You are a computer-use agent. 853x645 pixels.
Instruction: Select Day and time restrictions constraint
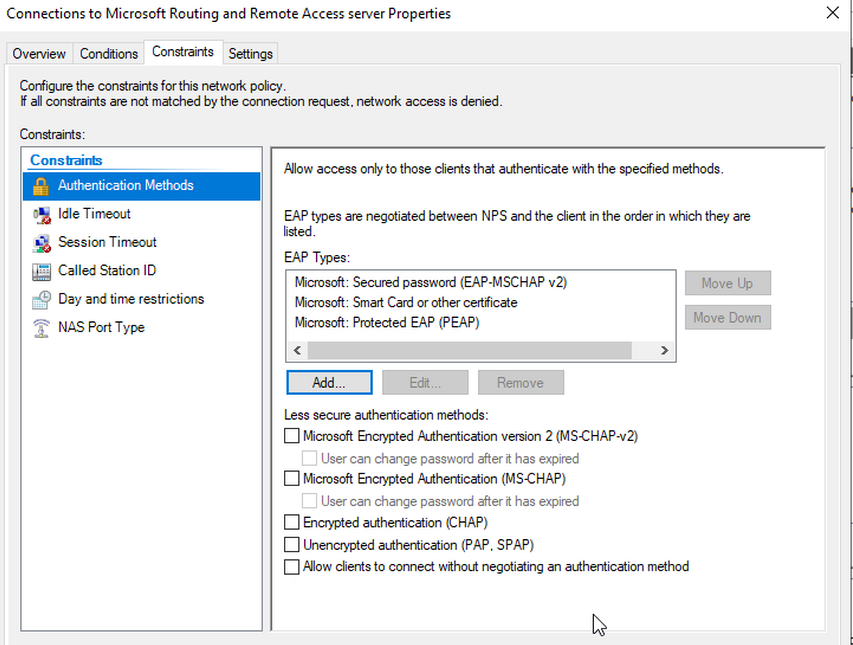[x=141, y=299]
